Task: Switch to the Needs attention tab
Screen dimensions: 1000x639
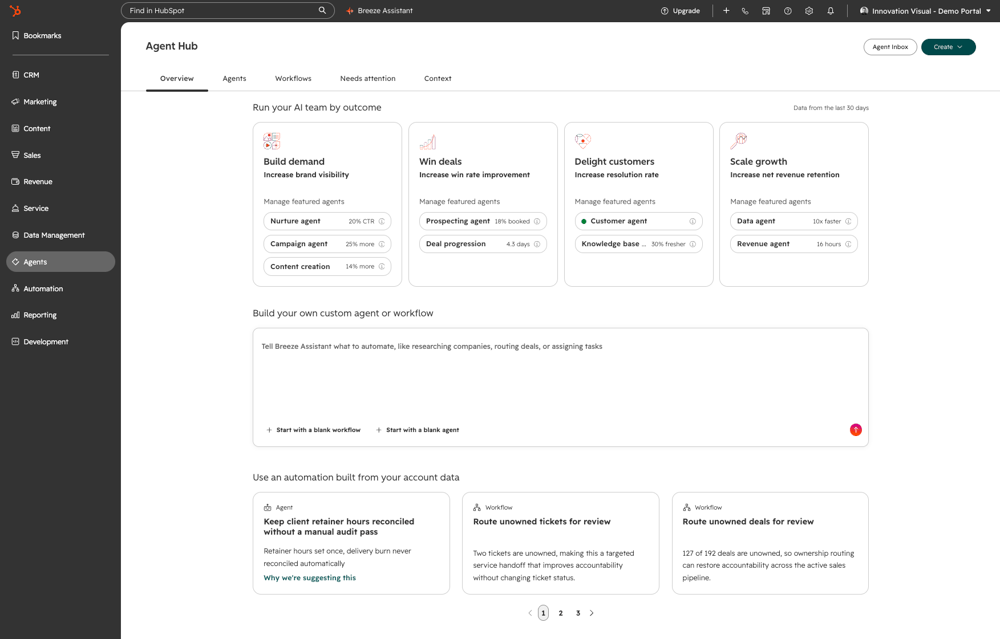Action: 367,78
